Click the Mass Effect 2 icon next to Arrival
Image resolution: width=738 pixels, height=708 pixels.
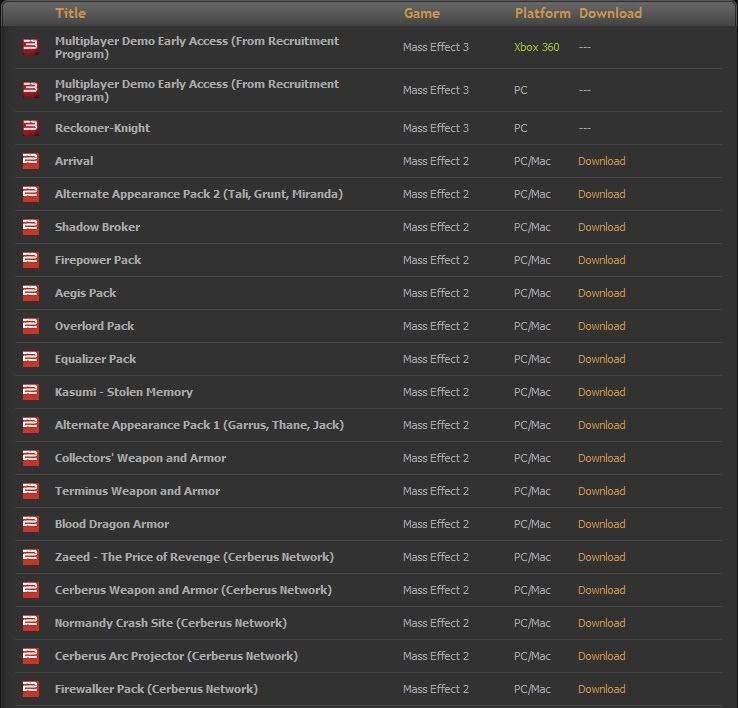point(31,161)
